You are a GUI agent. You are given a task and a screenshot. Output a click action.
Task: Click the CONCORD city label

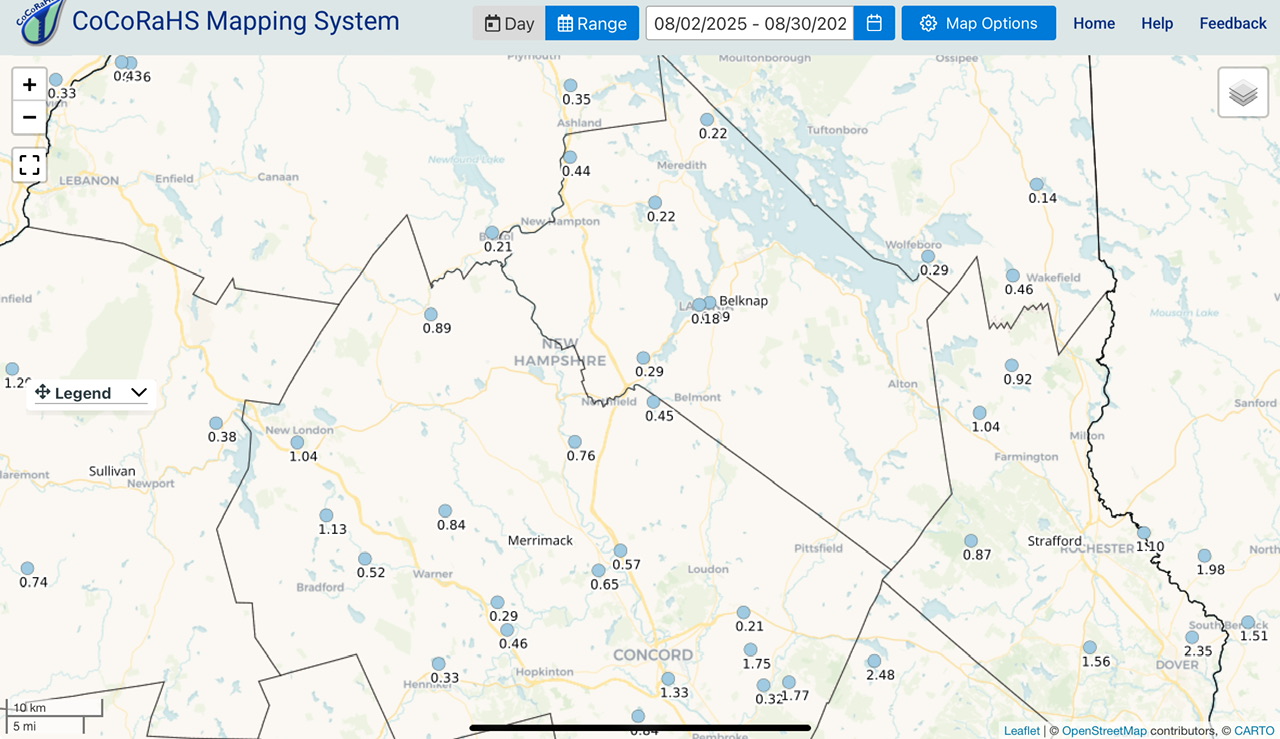653,655
